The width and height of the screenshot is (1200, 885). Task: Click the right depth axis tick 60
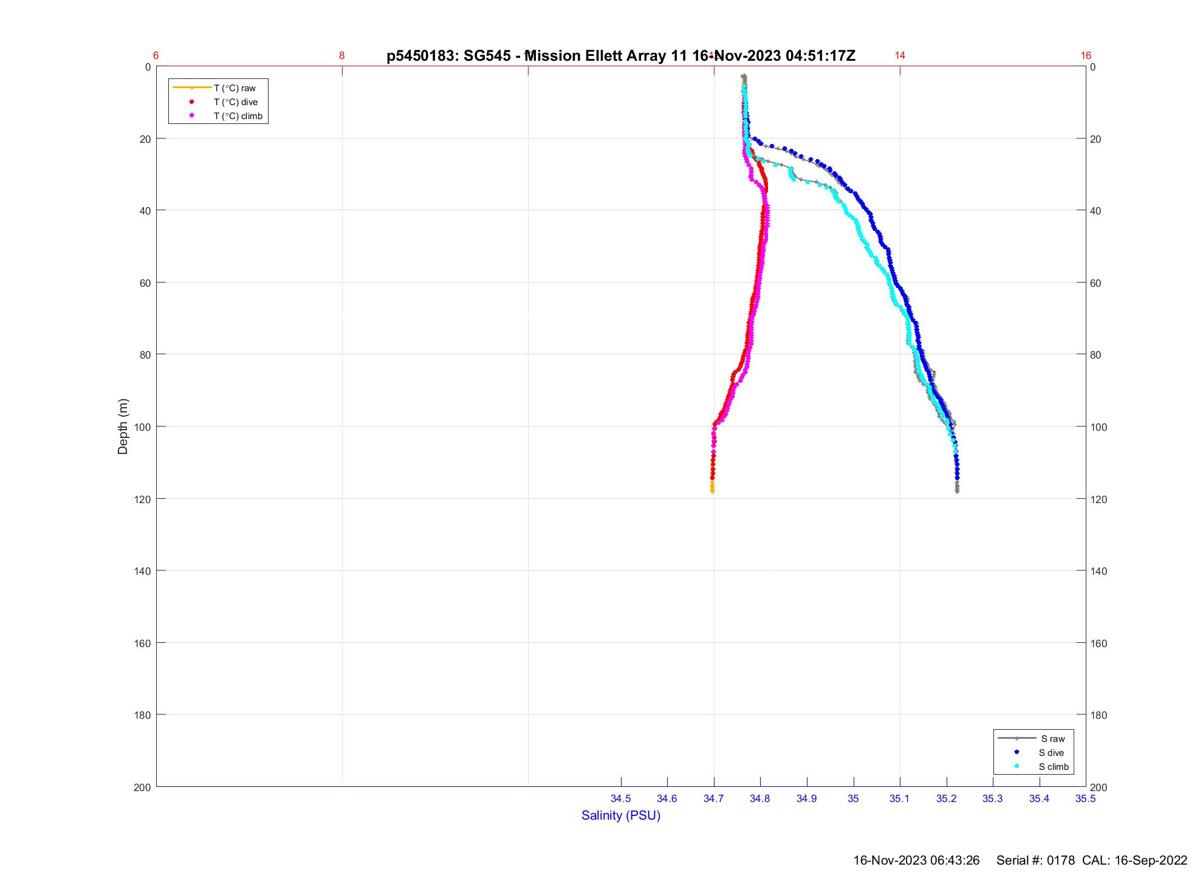1098,283
